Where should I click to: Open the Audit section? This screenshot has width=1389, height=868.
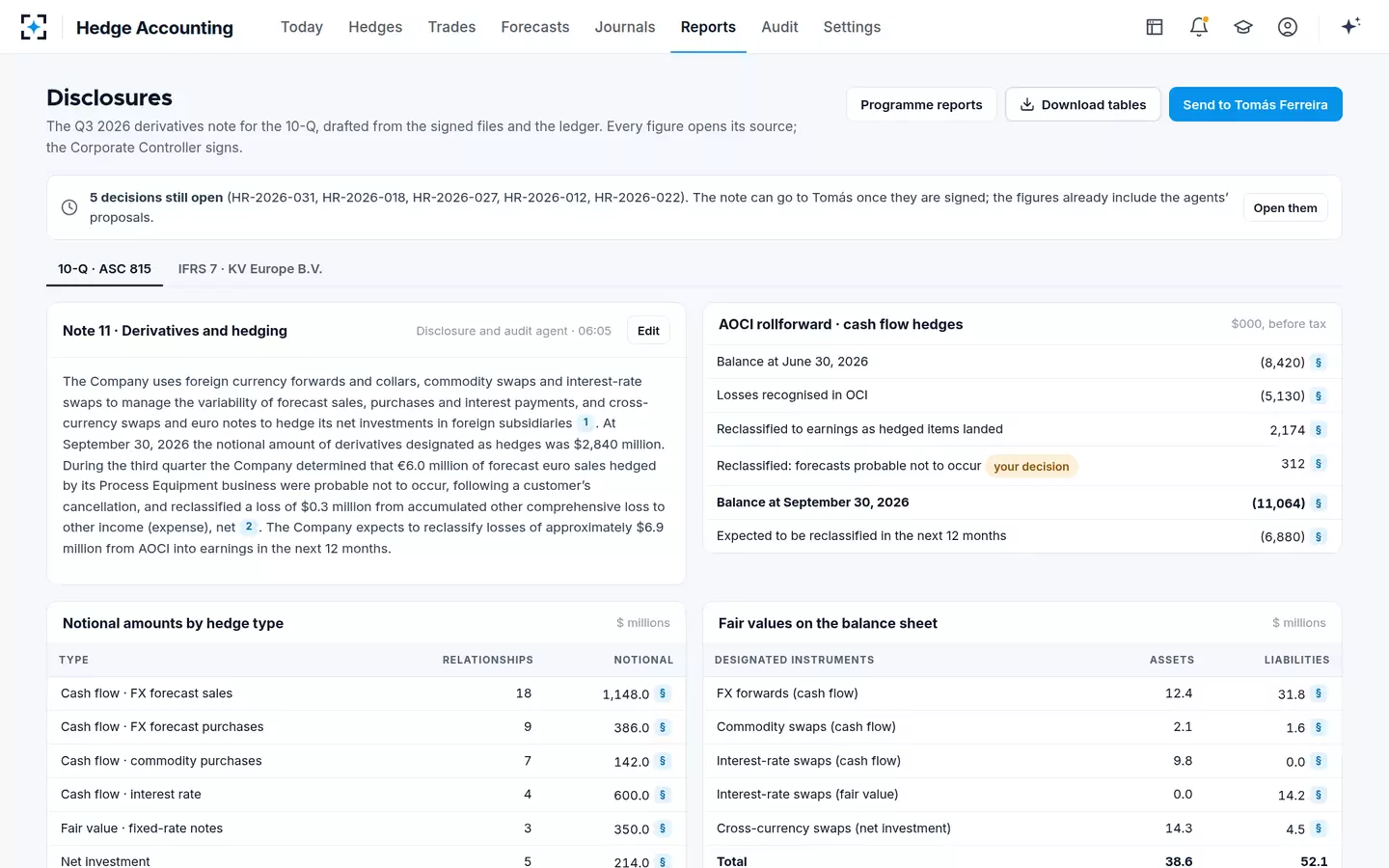pos(779,27)
